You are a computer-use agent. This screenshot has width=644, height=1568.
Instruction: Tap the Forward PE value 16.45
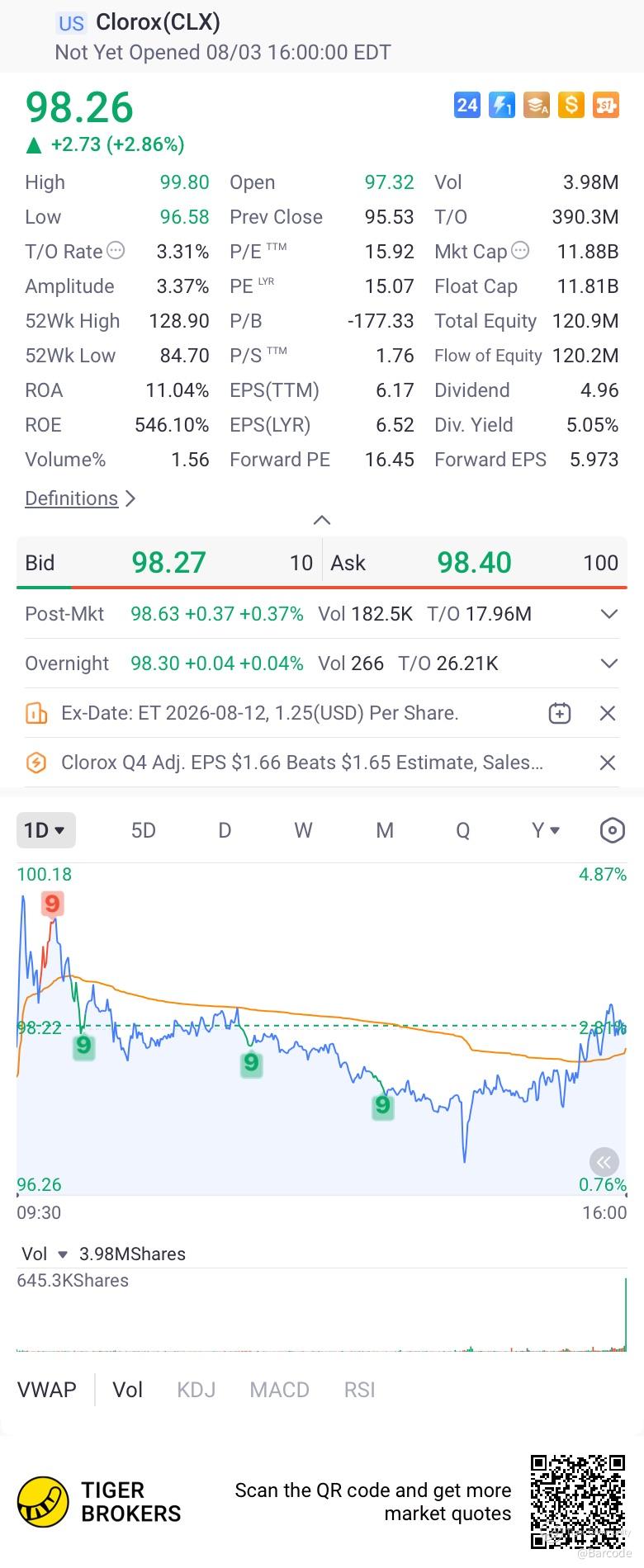click(390, 460)
